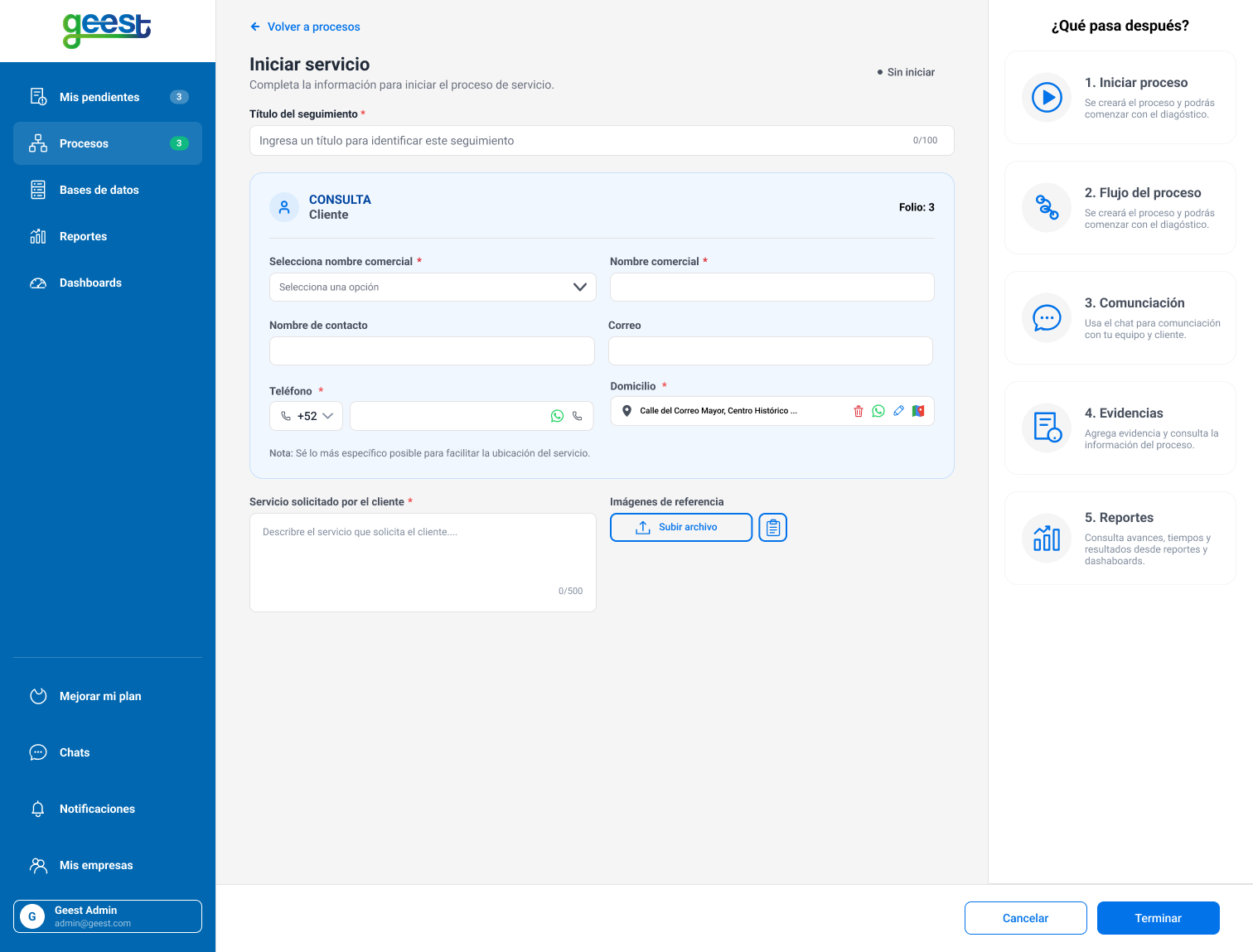Image resolution: width=1253 pixels, height=952 pixels.
Task: Open Geest Admin account card
Action: [108, 916]
